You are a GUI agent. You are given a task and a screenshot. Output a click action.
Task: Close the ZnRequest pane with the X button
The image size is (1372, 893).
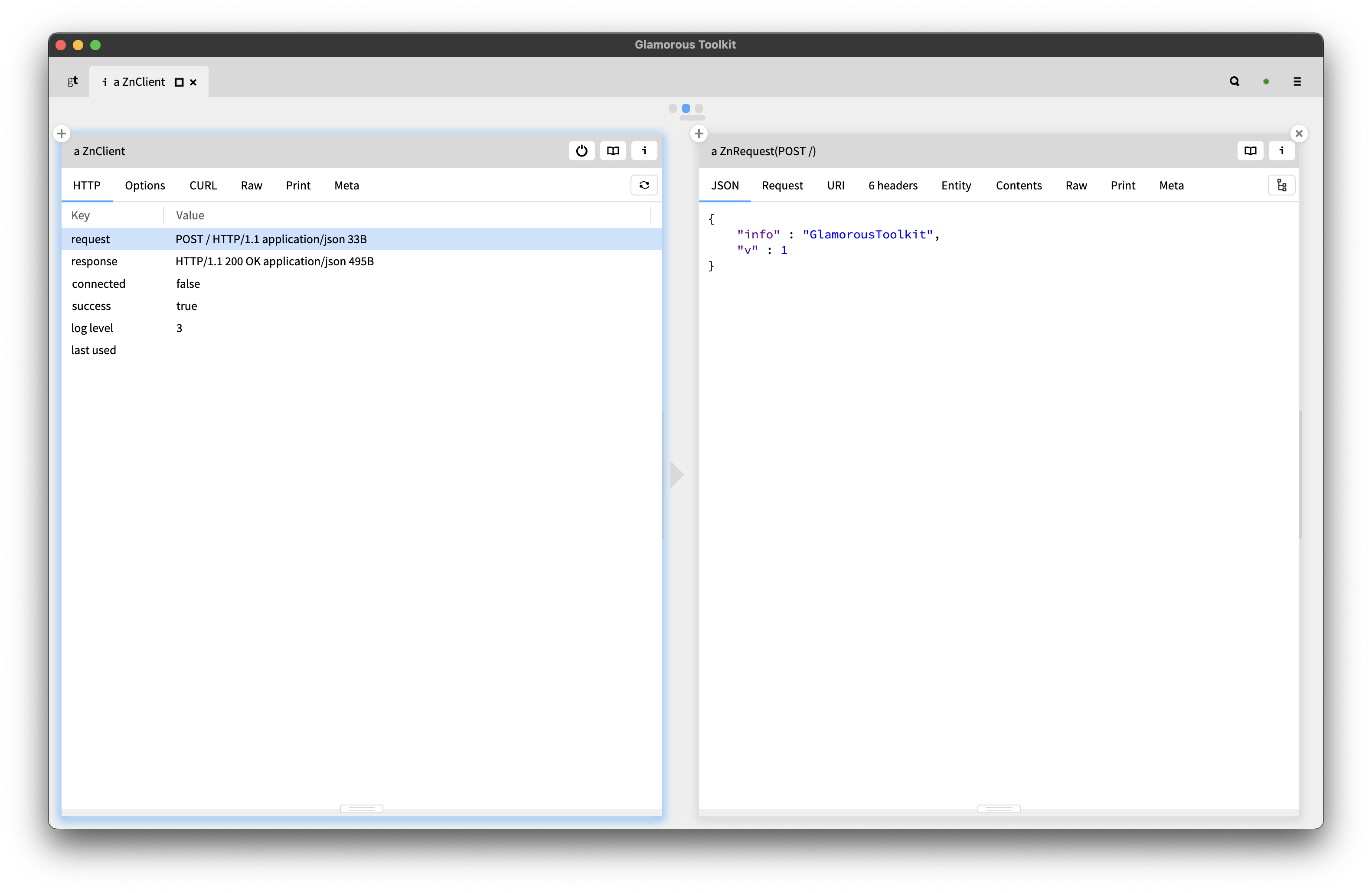pos(1299,133)
